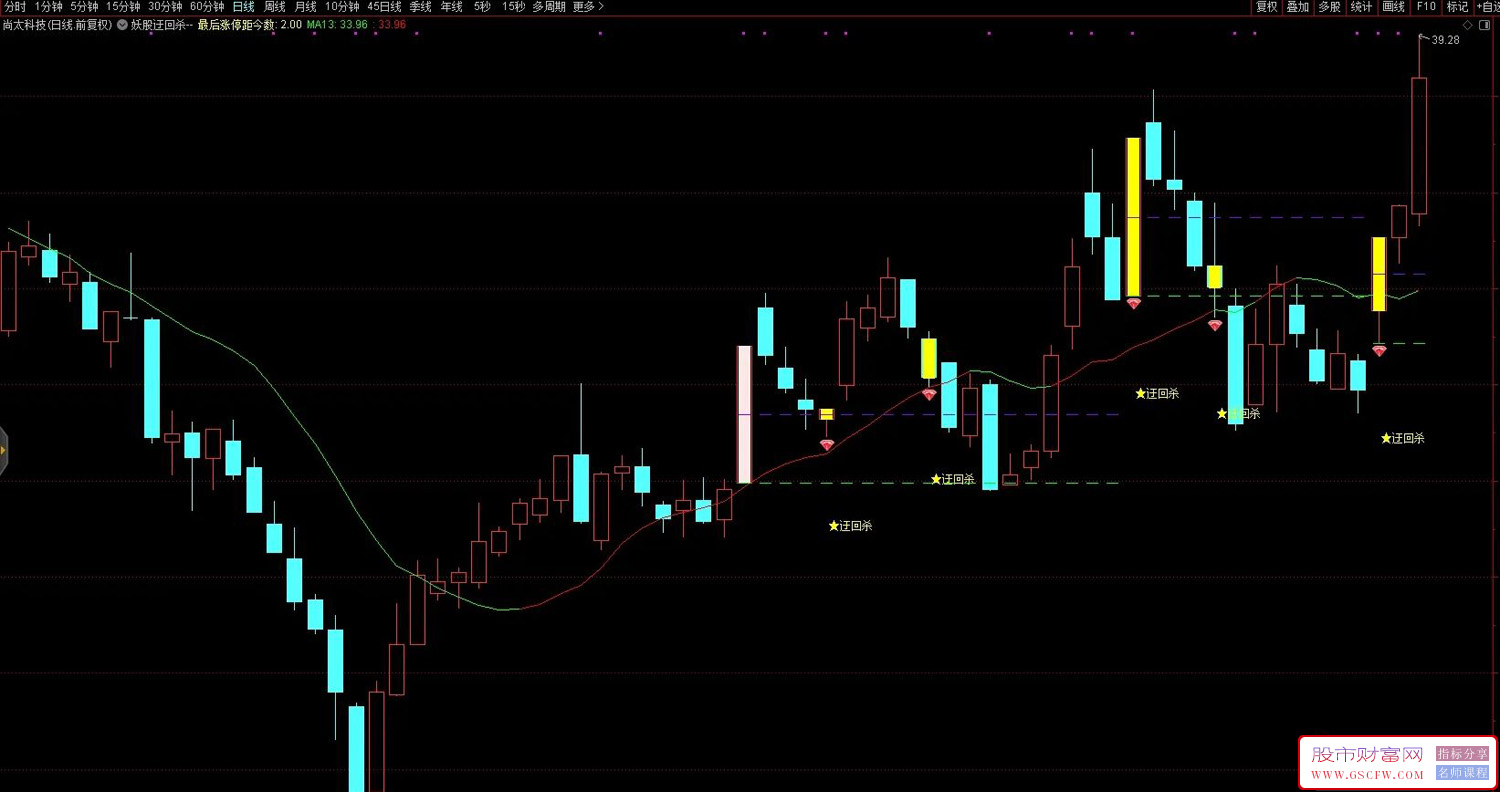Open F10 company information
The image size is (1500, 792).
[x=1425, y=6]
